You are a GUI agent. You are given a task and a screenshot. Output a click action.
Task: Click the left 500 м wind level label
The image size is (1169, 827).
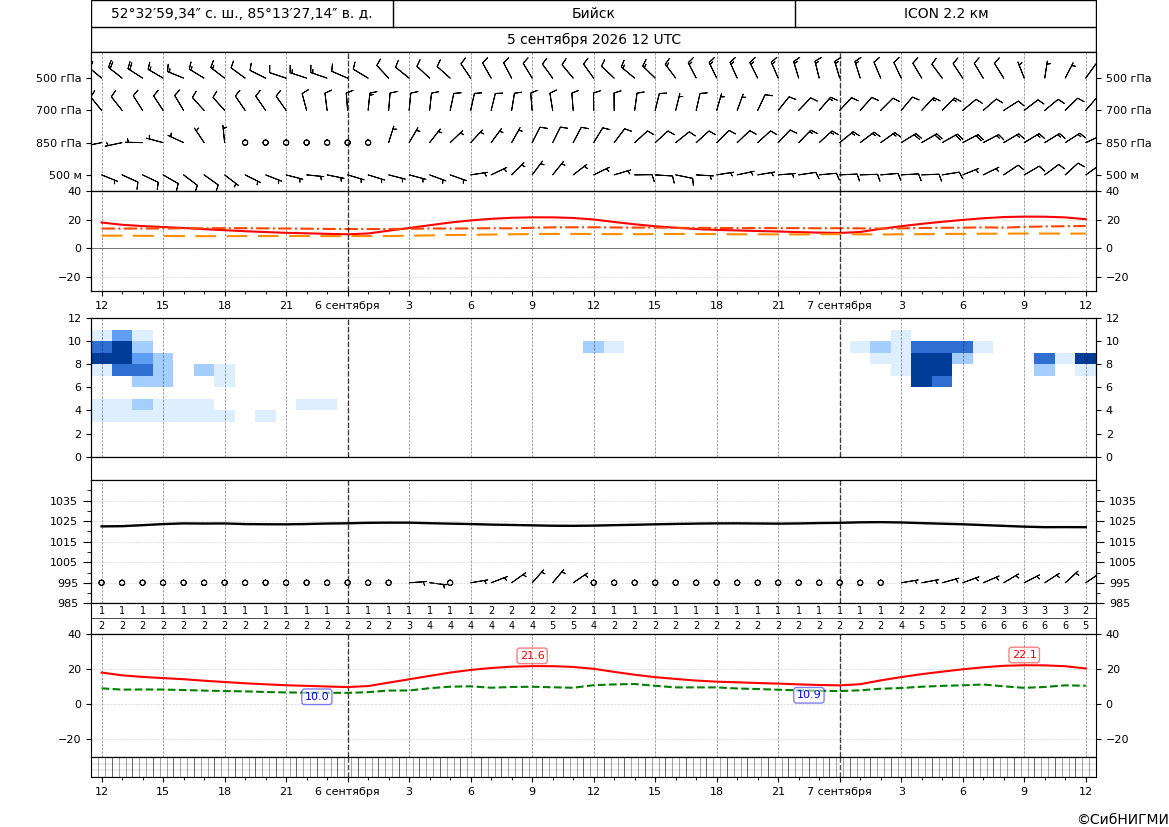click(65, 176)
